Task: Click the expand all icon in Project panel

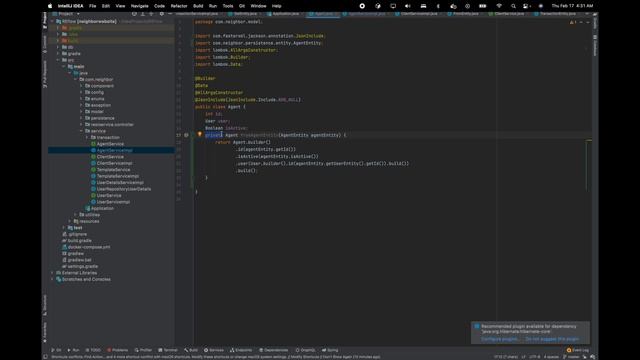Action: pos(143,14)
